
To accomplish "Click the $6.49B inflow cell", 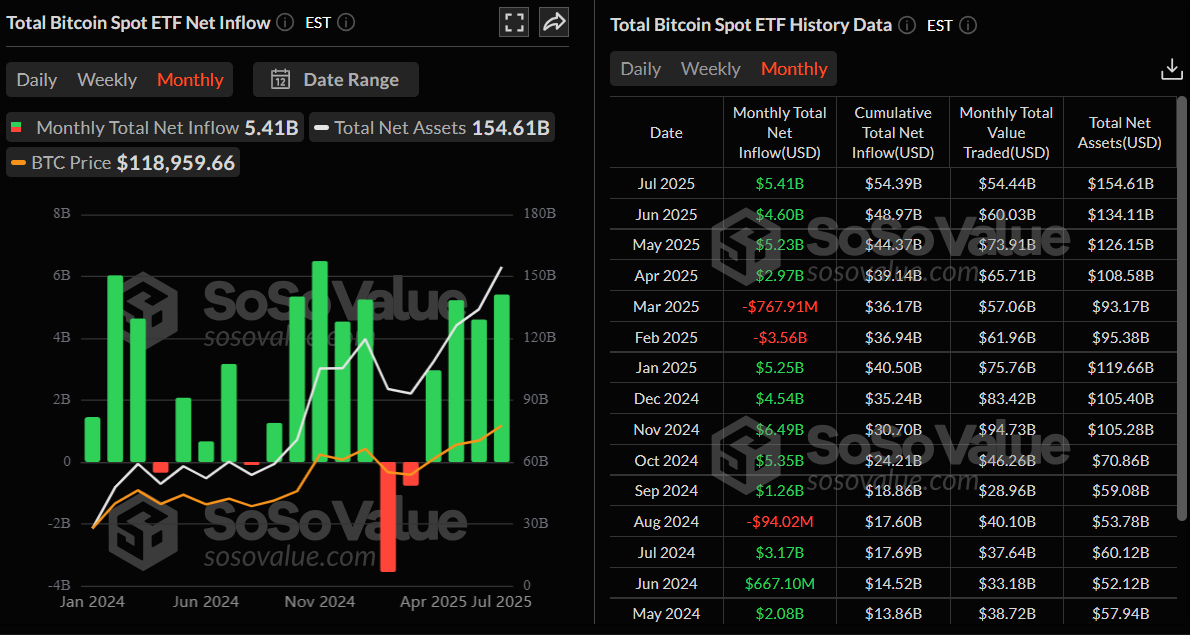I will (x=779, y=430).
